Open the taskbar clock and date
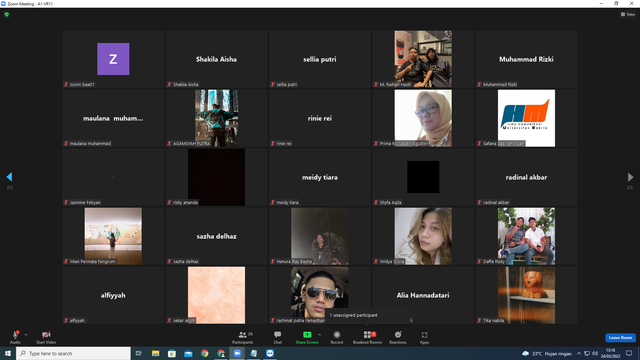The width and height of the screenshot is (640, 360). (x=610, y=353)
